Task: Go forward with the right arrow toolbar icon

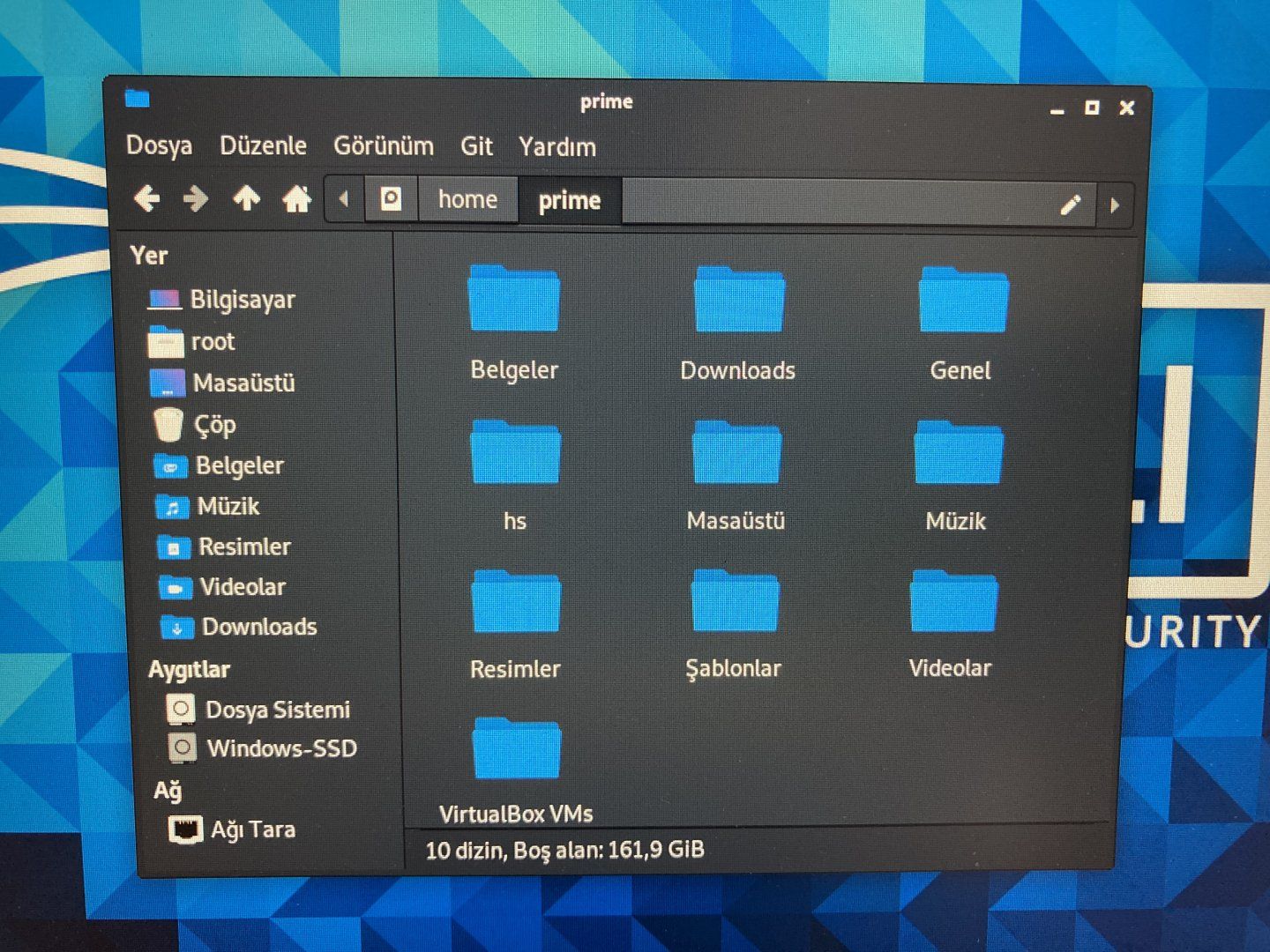Action: pyautogui.click(x=196, y=199)
